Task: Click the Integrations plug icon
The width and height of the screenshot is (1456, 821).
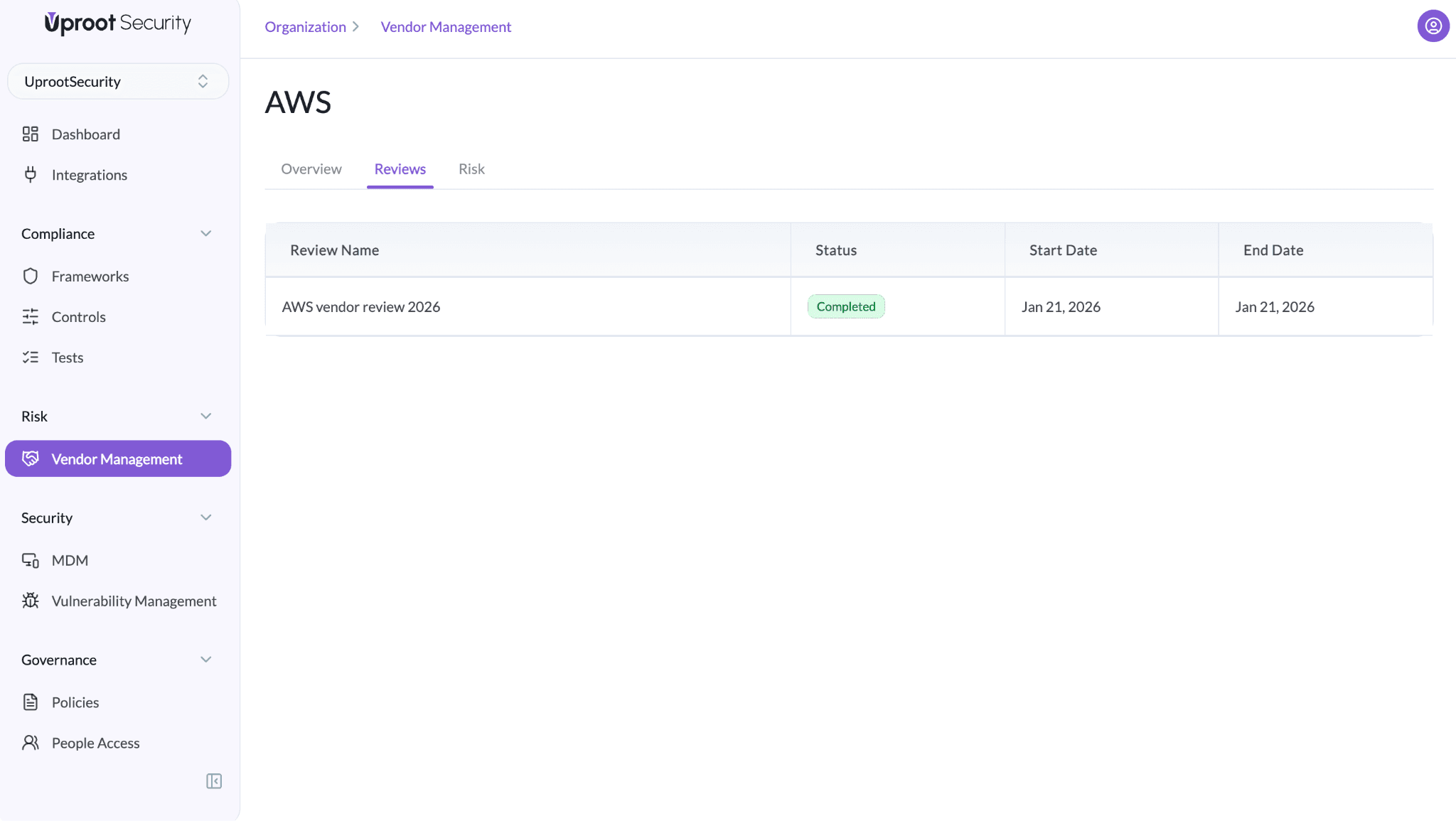Action: 30,175
